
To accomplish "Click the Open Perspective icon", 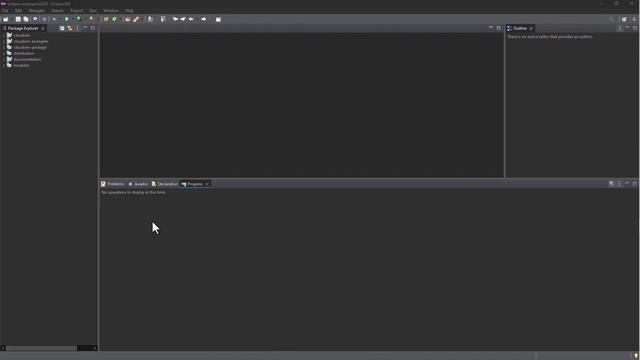I will pos(624,19).
